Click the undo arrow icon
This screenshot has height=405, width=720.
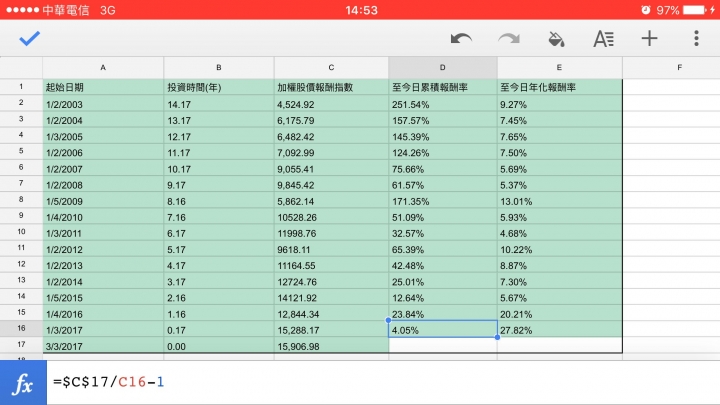[461, 39]
